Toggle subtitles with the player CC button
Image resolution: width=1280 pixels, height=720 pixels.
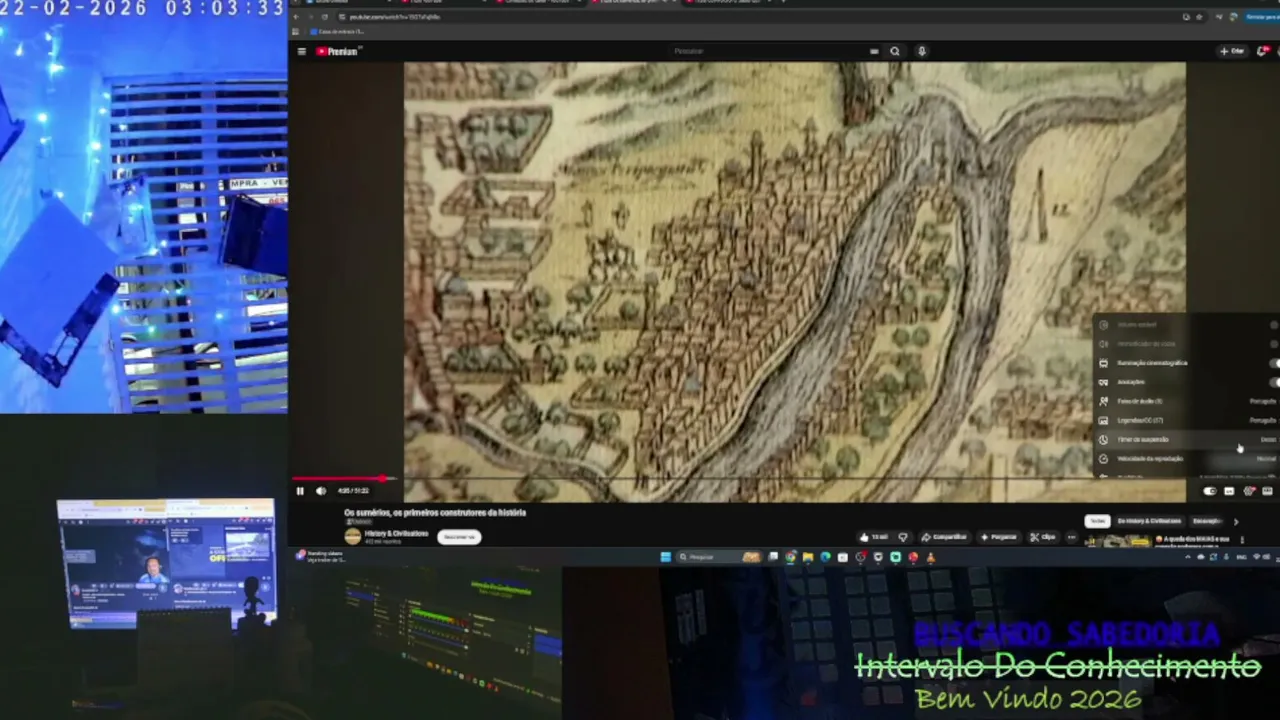coord(1229,491)
